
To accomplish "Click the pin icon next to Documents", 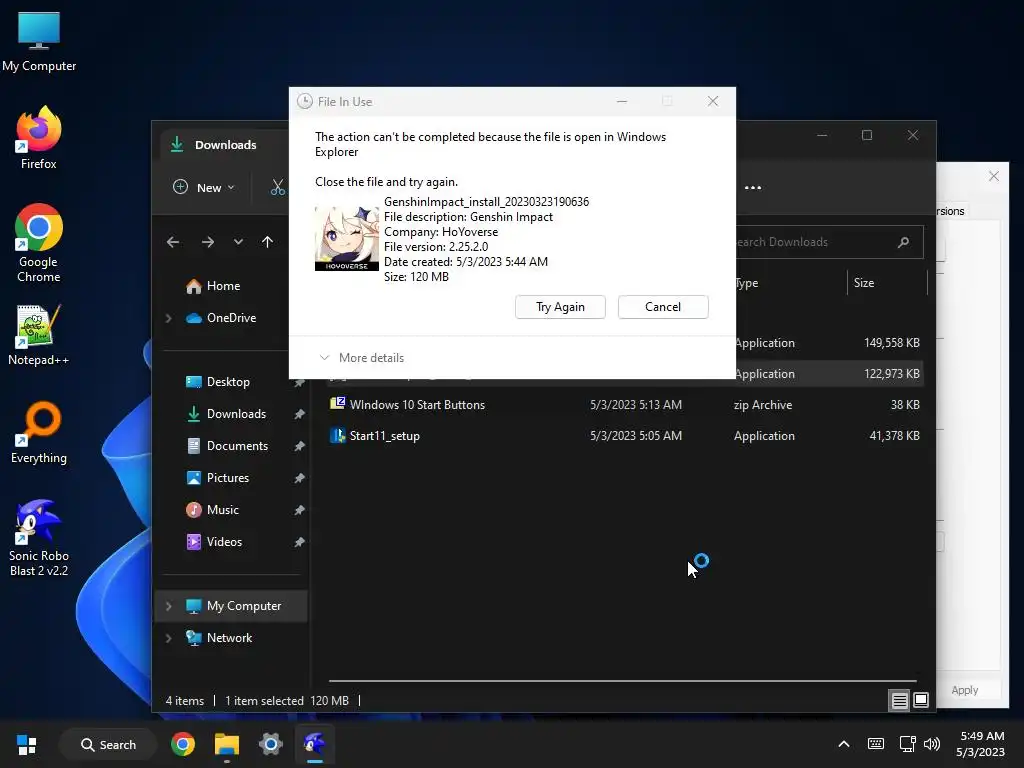I will (x=299, y=446).
